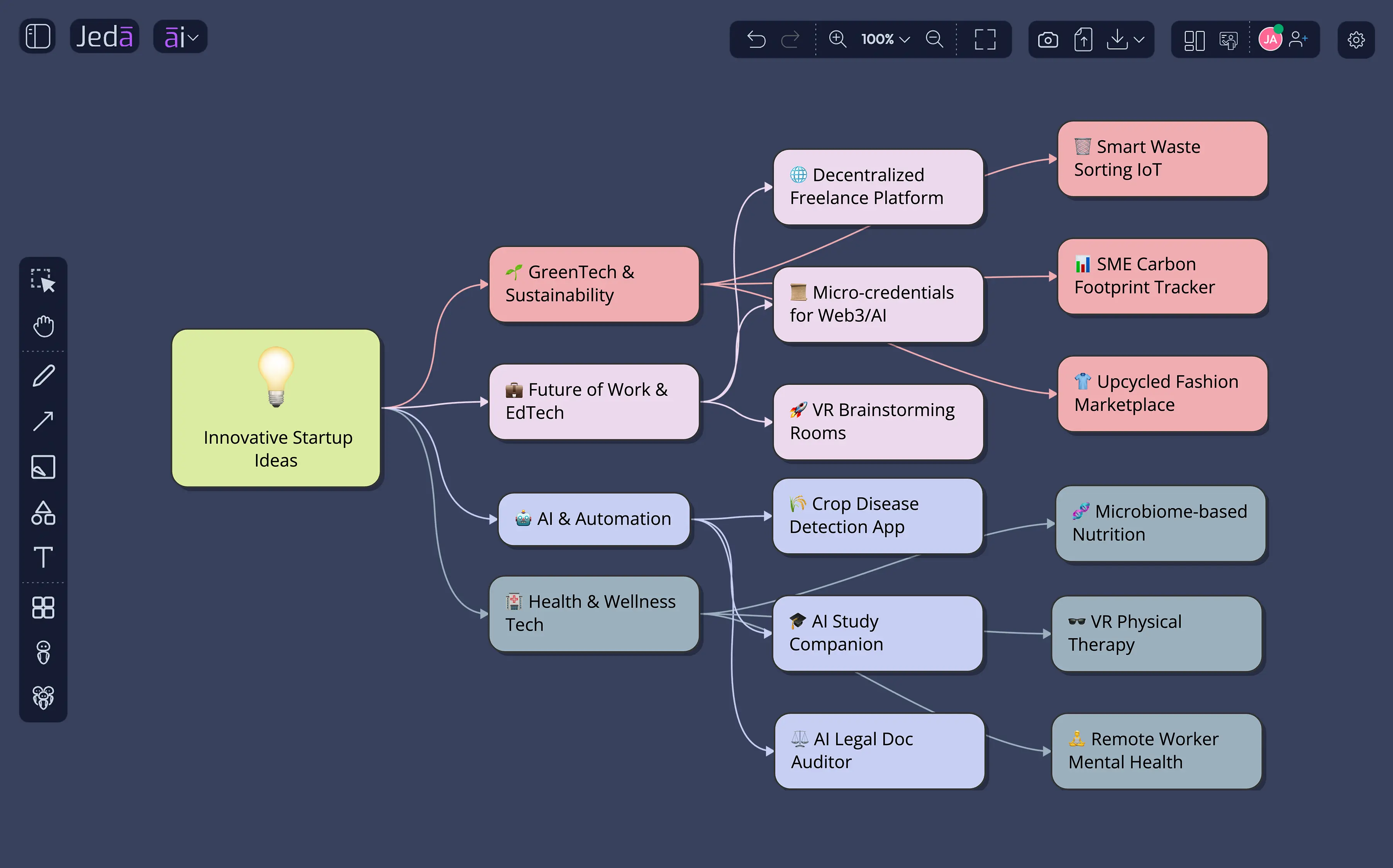Viewport: 1393px width, 868px height.
Task: Upload a file to the board
Action: point(1083,40)
